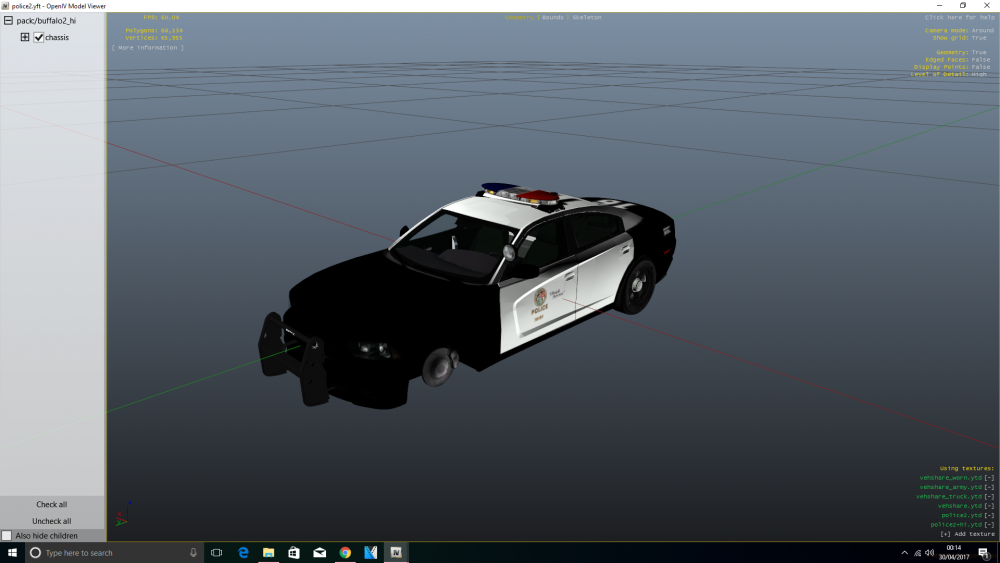Click the Cortana microphone icon
Image resolution: width=1000 pixels, height=563 pixels.
pos(193,552)
